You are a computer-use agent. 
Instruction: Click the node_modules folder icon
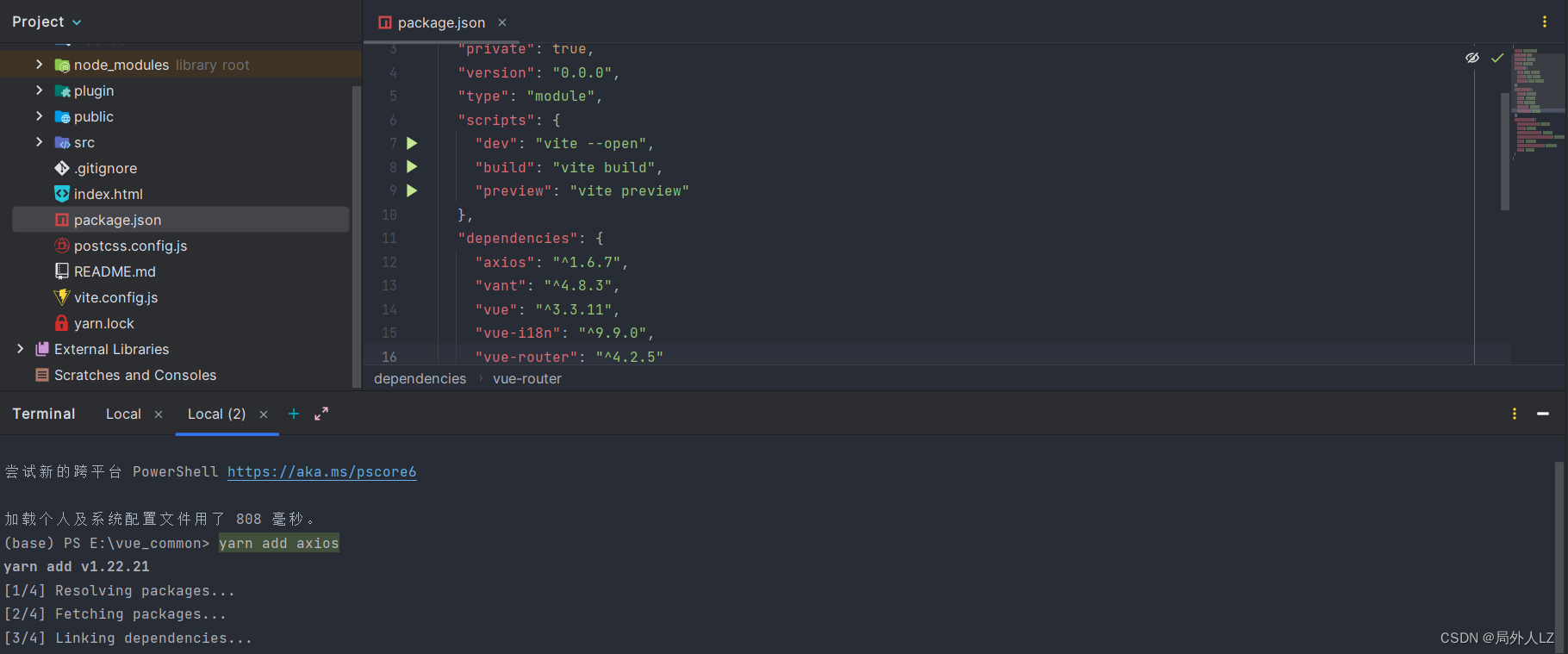(62, 65)
